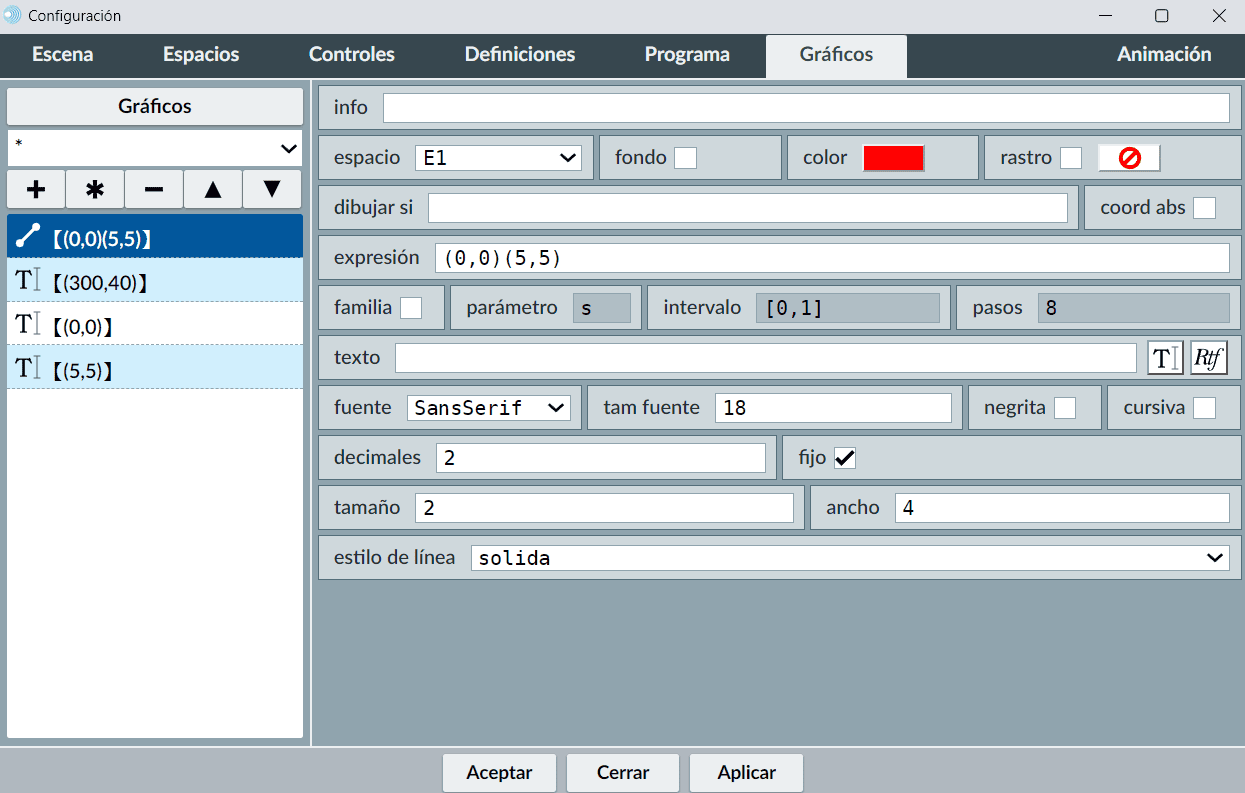Open the estilo de línea dropdown
This screenshot has height=793, width=1245.
tap(850, 558)
